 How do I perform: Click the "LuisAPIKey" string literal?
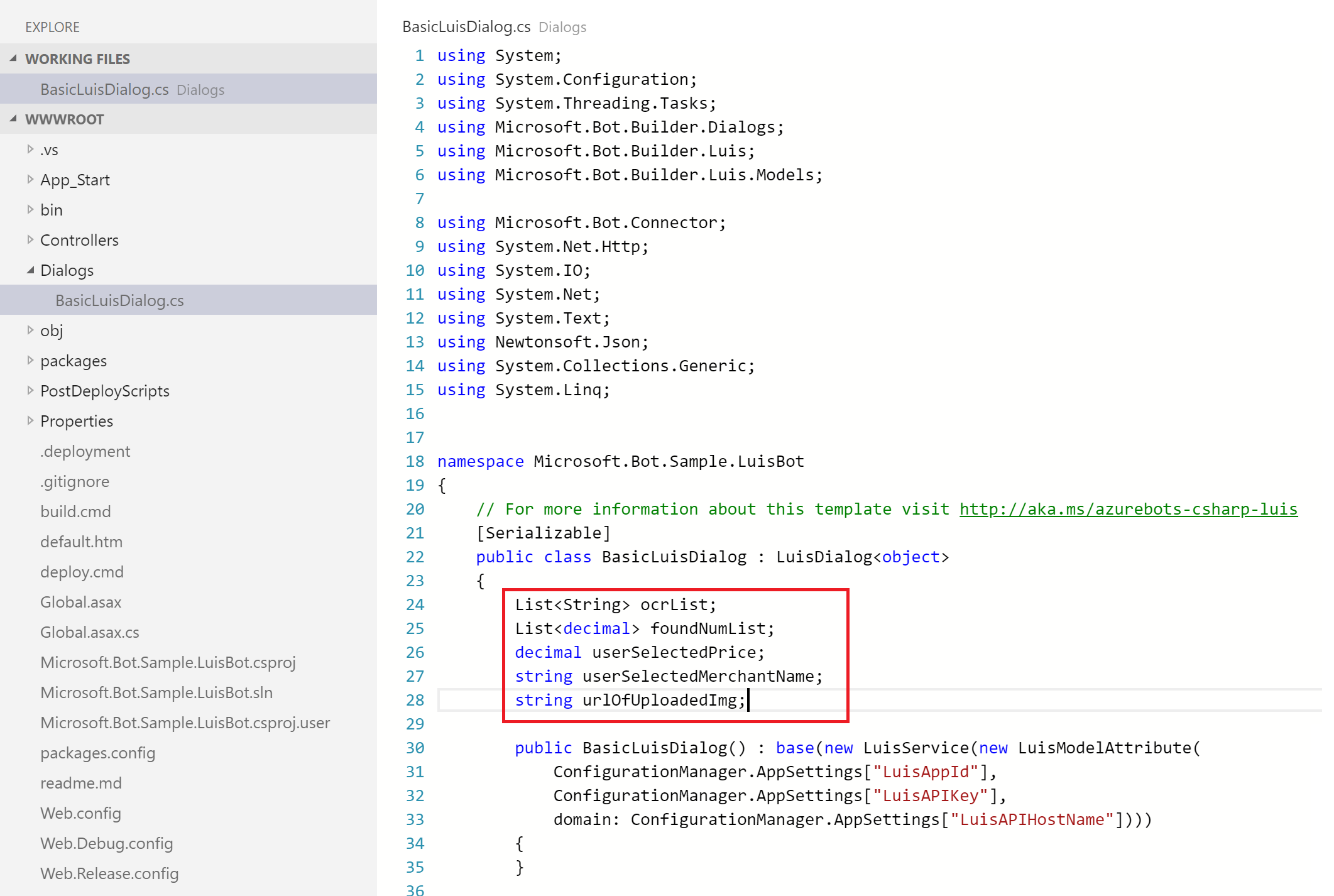coord(931,795)
